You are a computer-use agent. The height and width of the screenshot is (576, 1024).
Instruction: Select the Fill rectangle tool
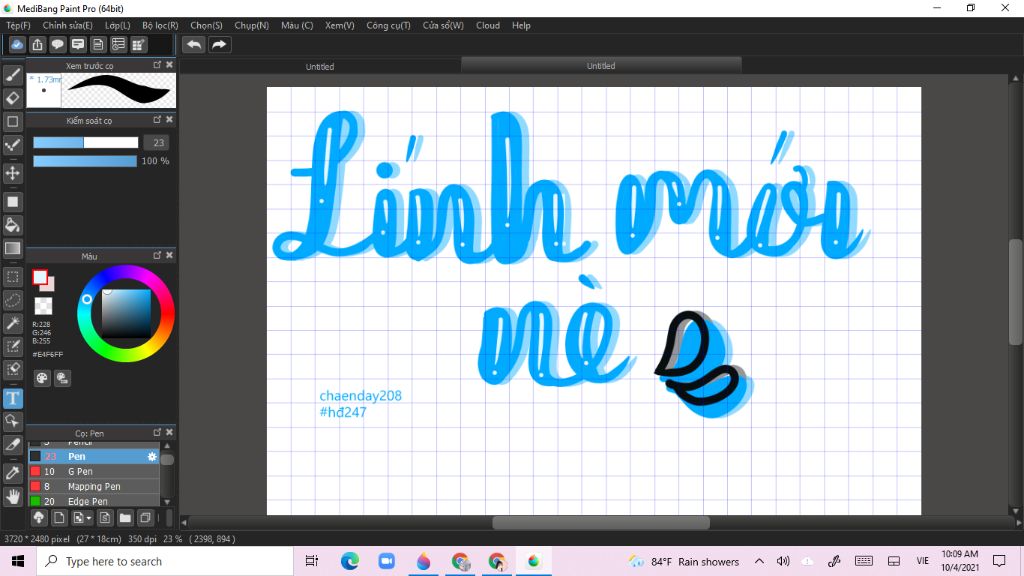pos(12,202)
